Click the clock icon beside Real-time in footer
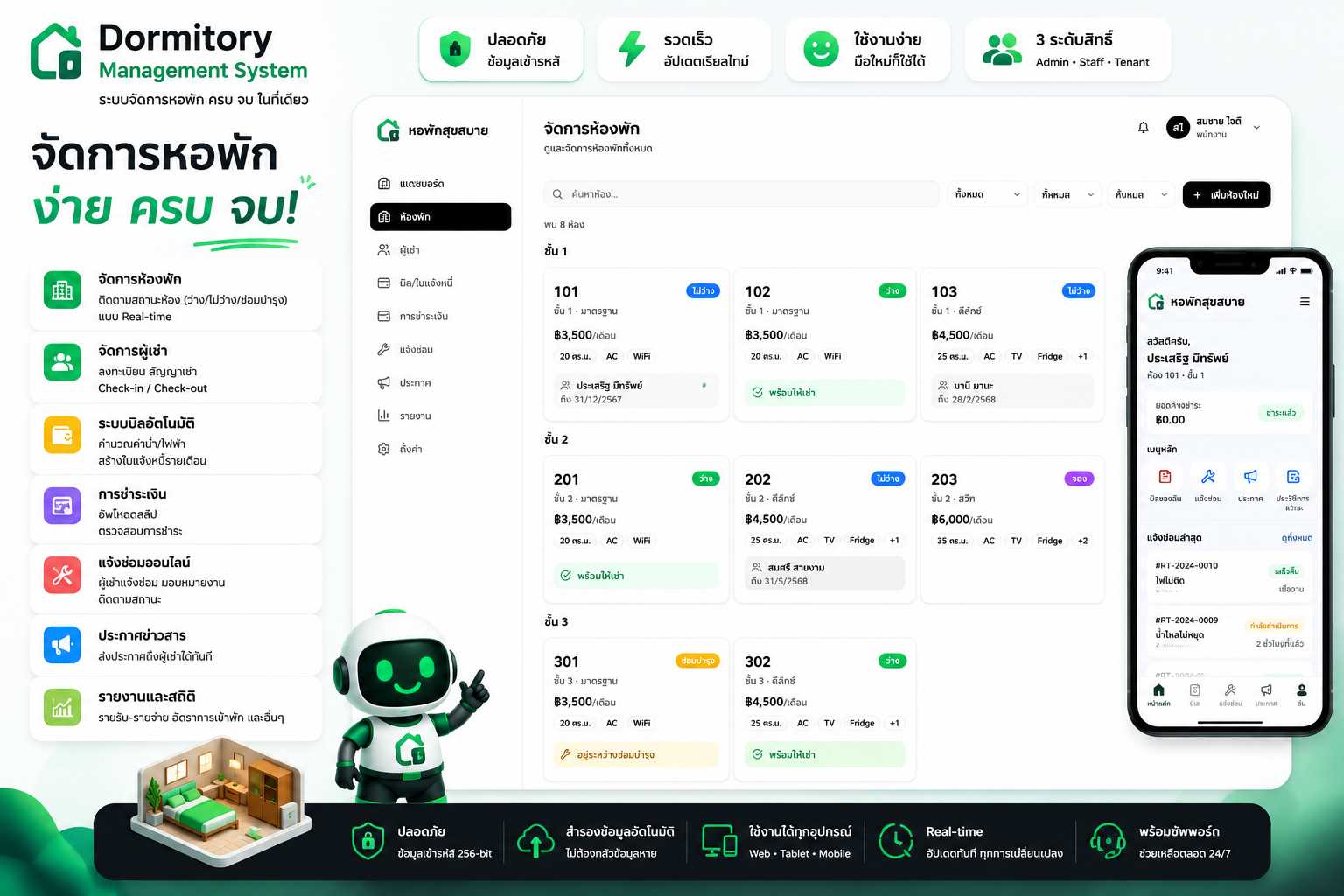Viewport: 1344px width, 896px height. pyautogui.click(x=896, y=841)
